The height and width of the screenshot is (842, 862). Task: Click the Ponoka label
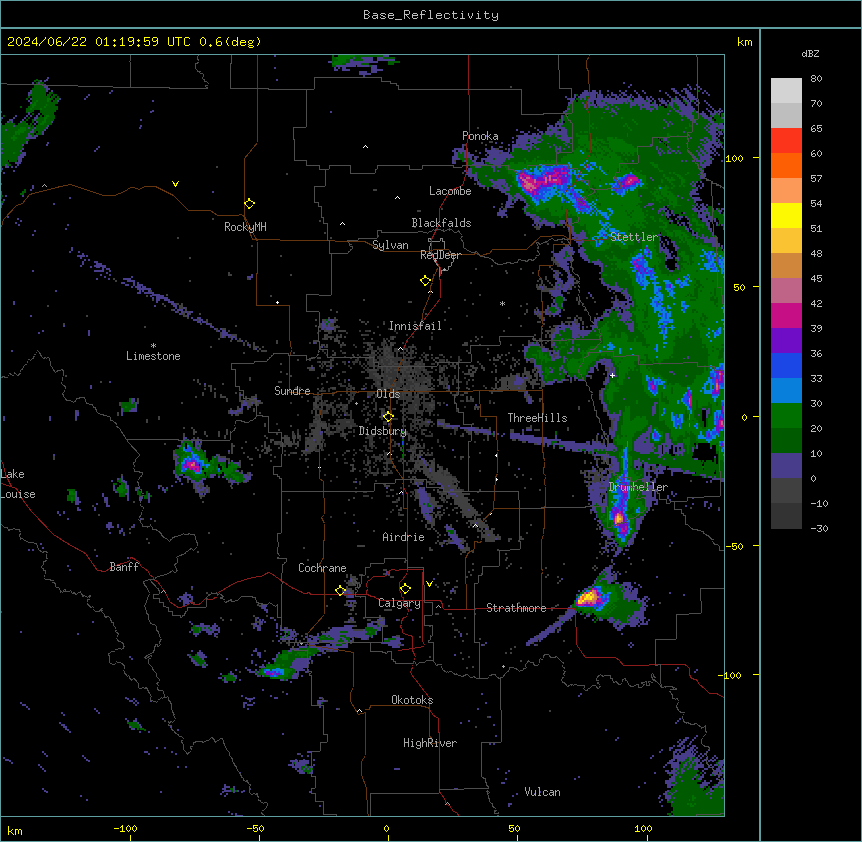pyautogui.click(x=480, y=136)
